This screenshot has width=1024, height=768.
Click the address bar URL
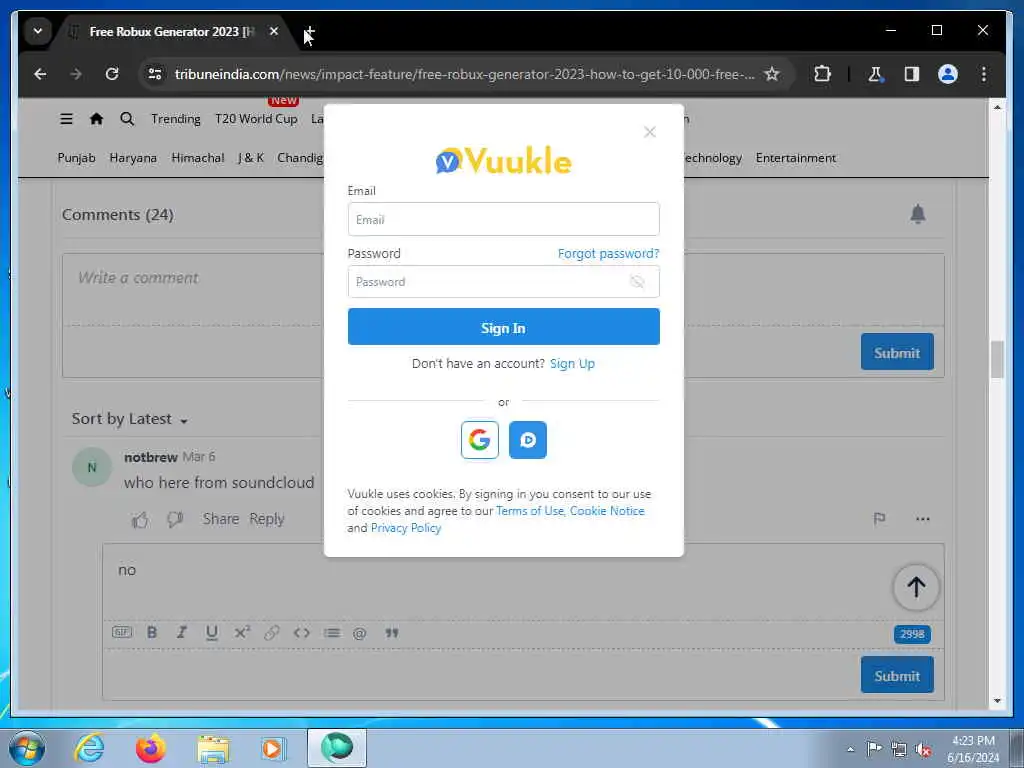pyautogui.click(x=464, y=74)
